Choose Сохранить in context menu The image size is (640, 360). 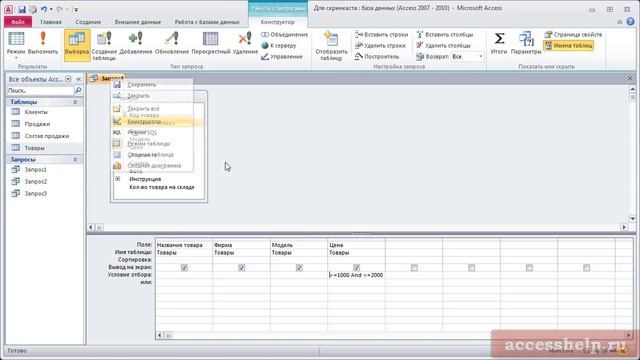tap(152, 84)
